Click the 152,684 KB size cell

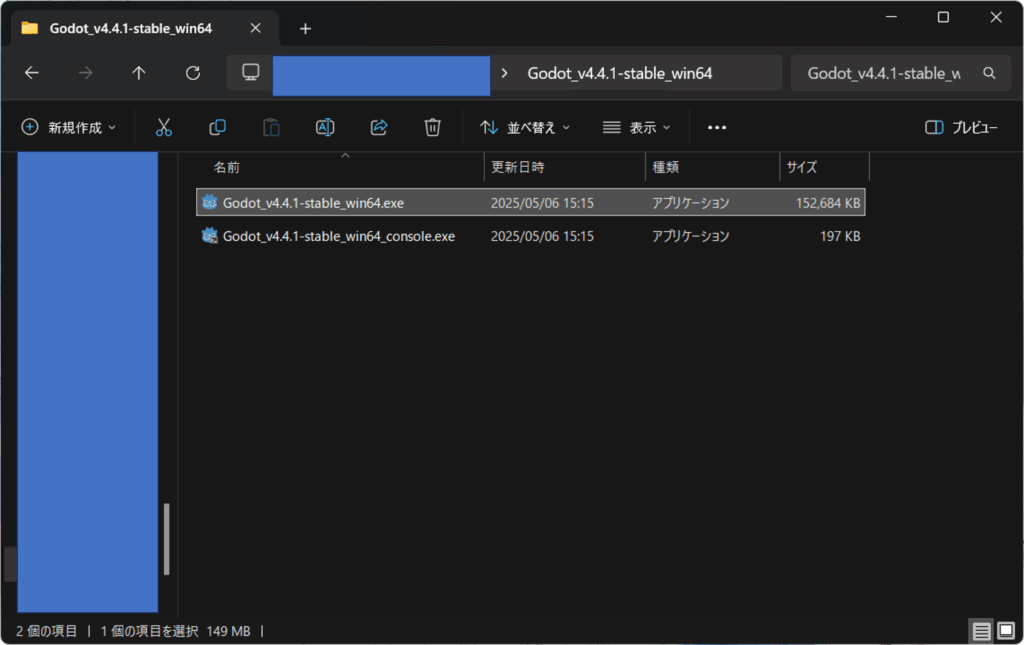827,203
